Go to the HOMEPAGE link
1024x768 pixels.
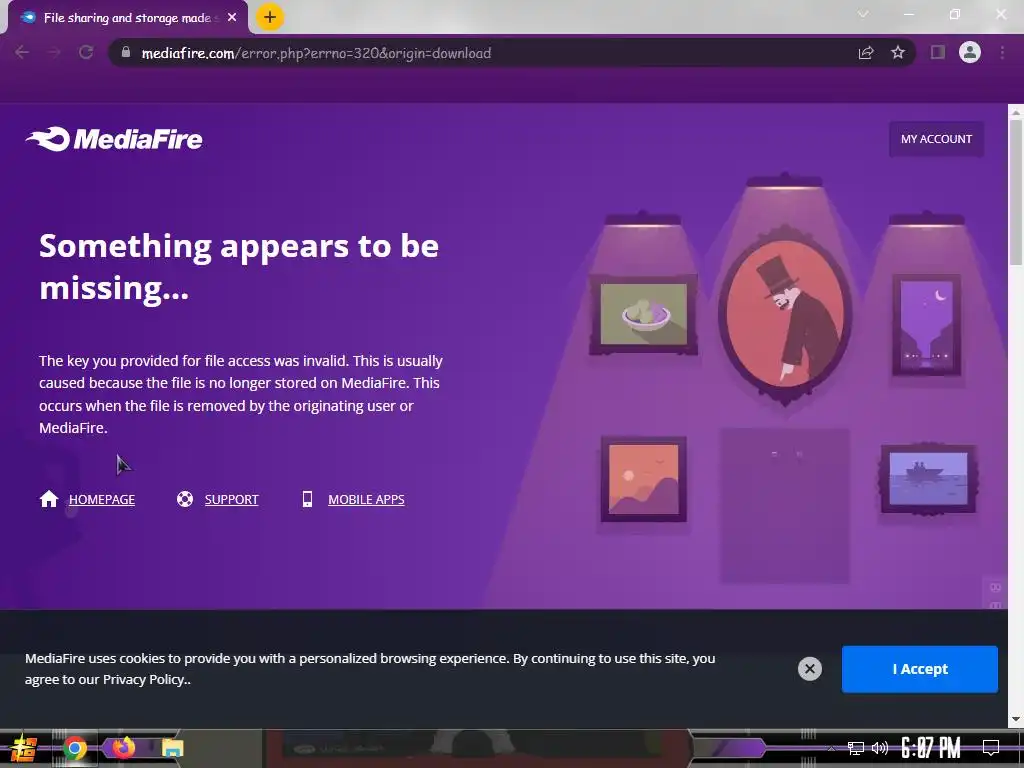(102, 500)
